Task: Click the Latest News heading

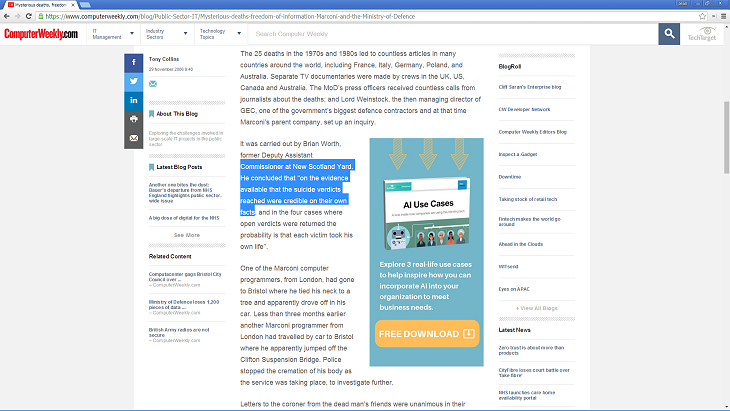Action: (514, 330)
